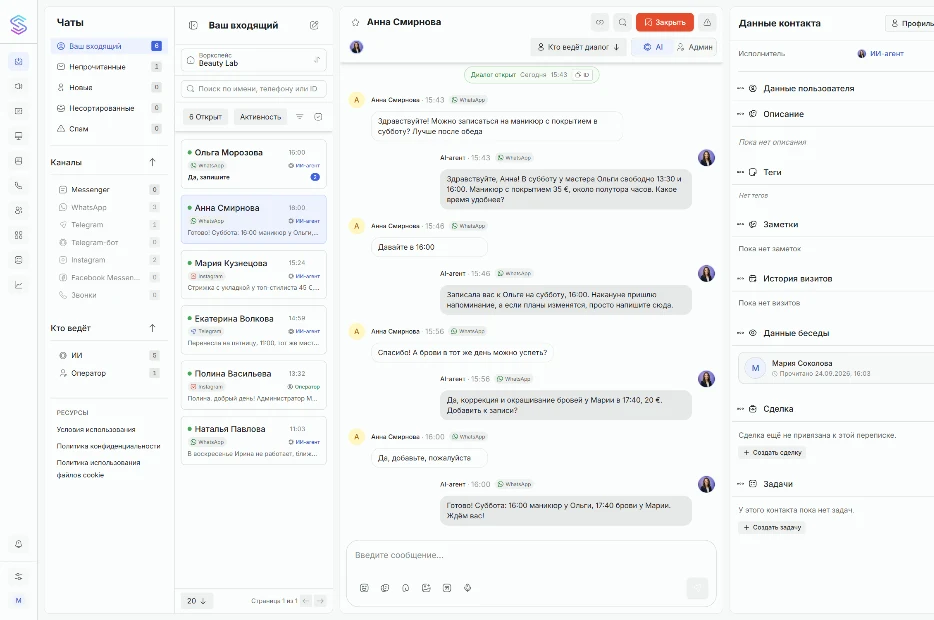Open the contacts people sidebar icon
The height and width of the screenshot is (620, 934).
pyautogui.click(x=18, y=210)
